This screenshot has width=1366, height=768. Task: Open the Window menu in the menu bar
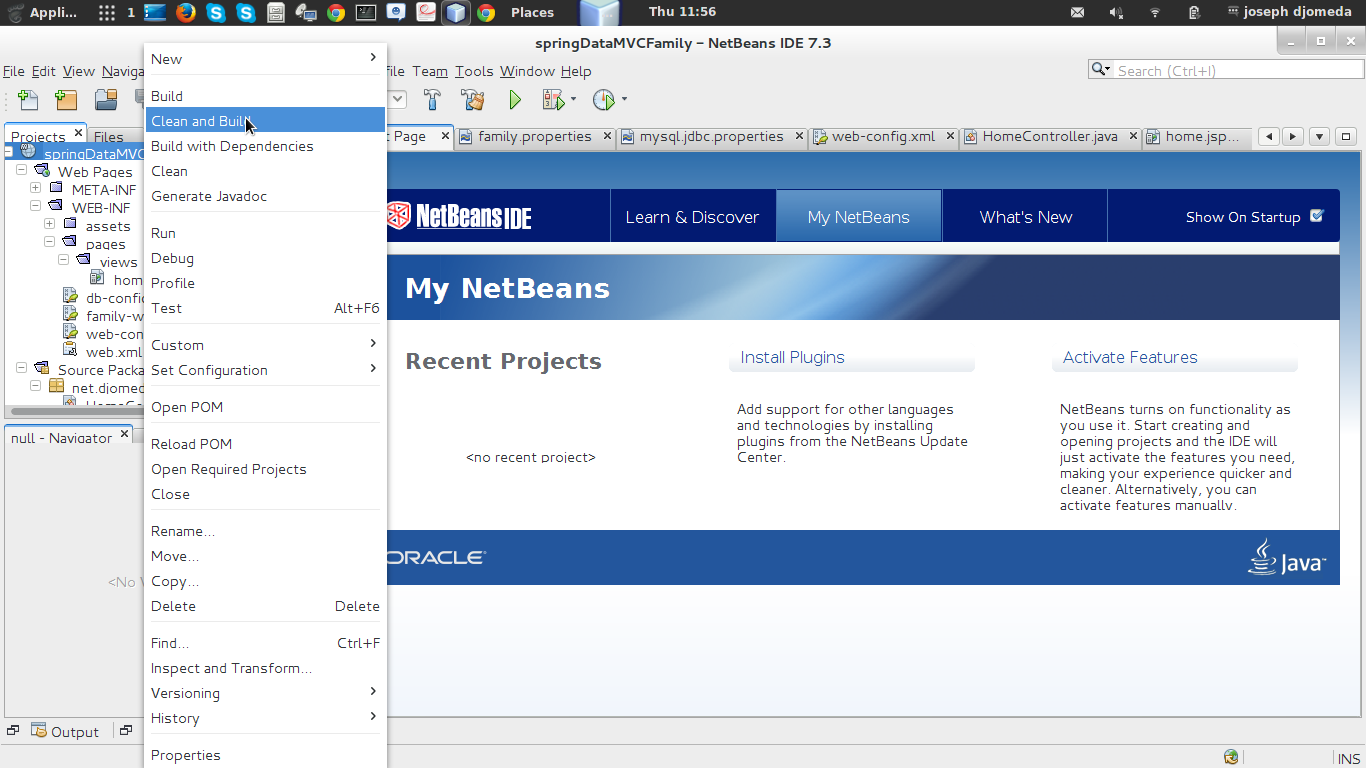(x=527, y=71)
